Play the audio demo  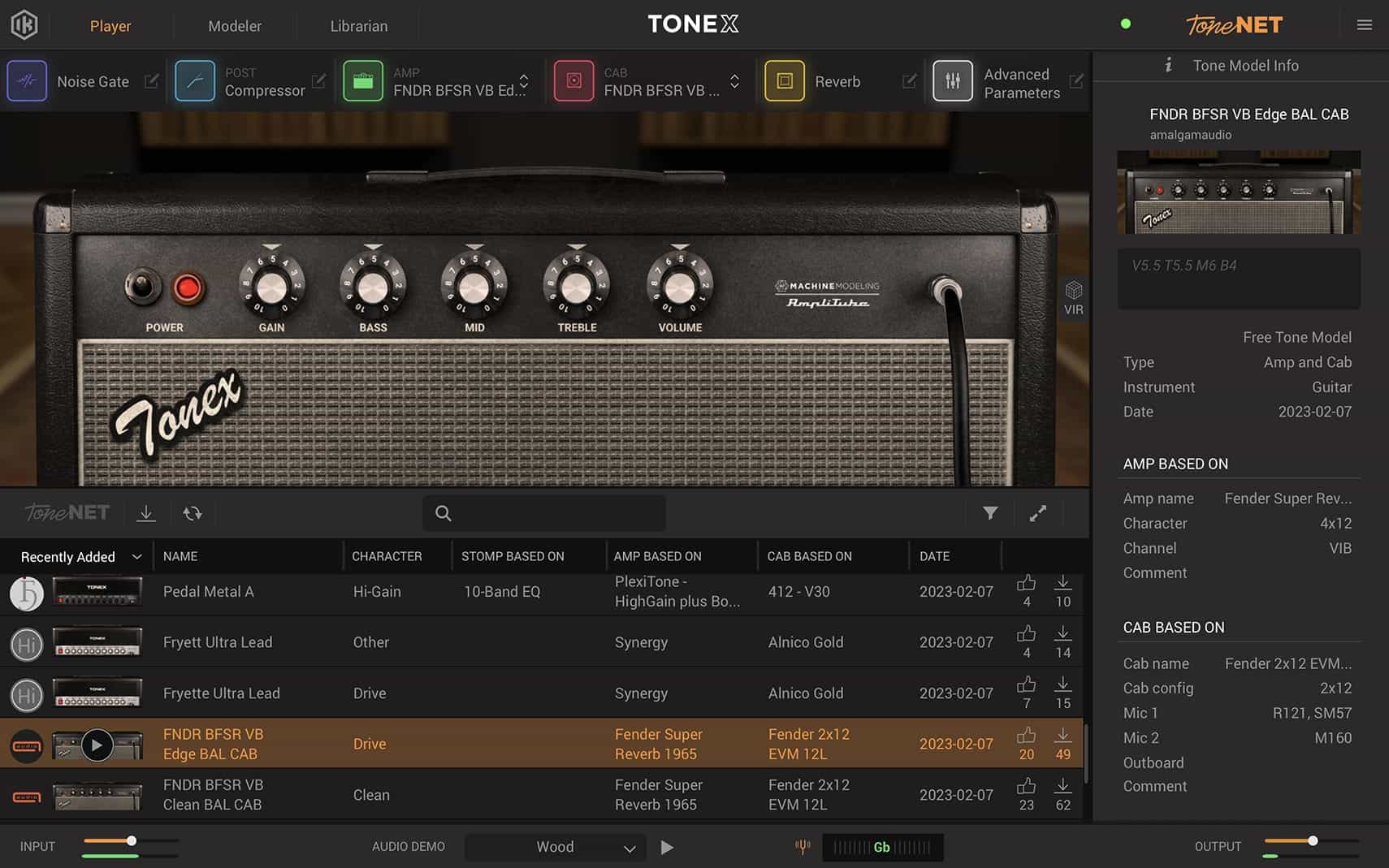[667, 847]
